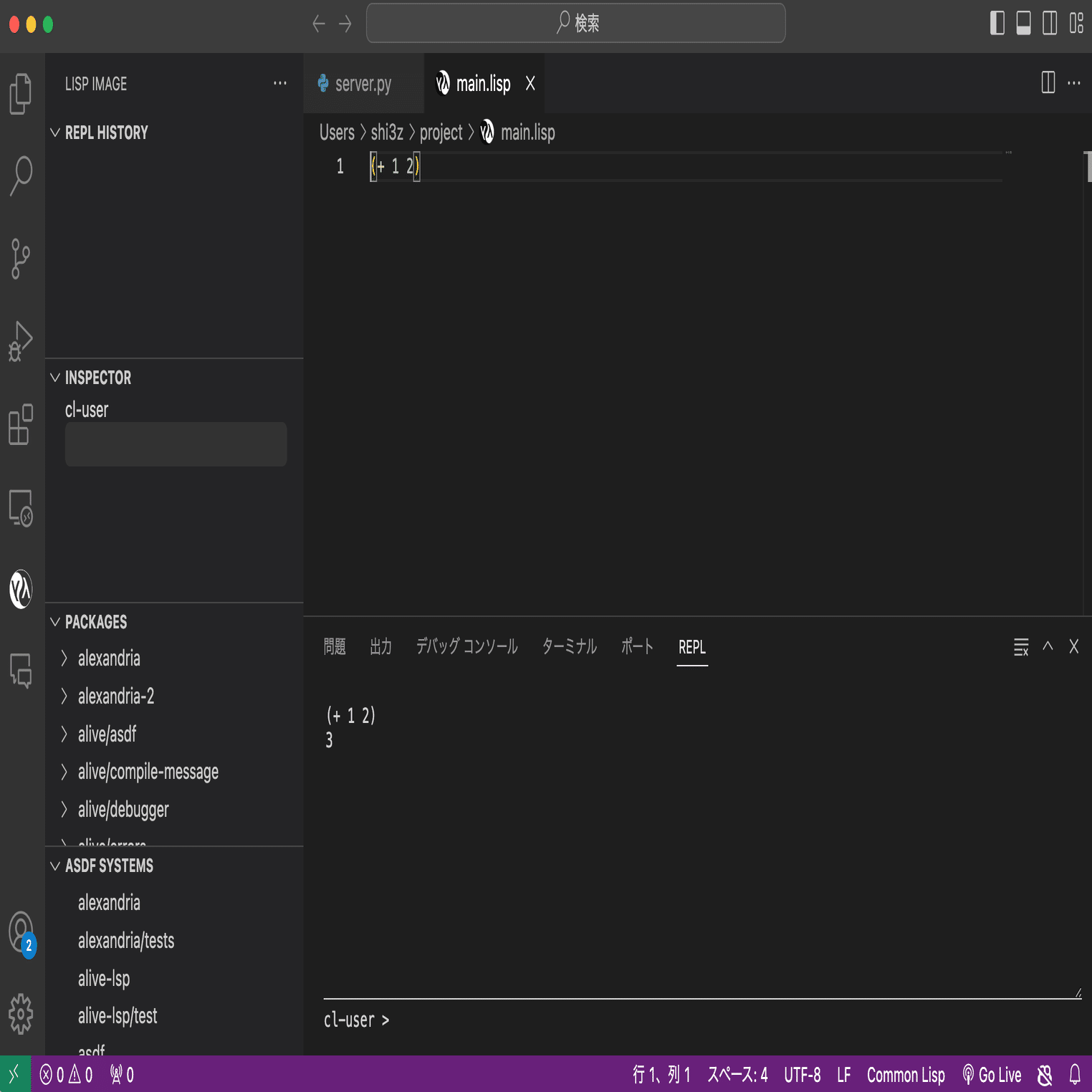Open the Accounts menu with badge
The image size is (1092, 1092).
[x=21, y=934]
